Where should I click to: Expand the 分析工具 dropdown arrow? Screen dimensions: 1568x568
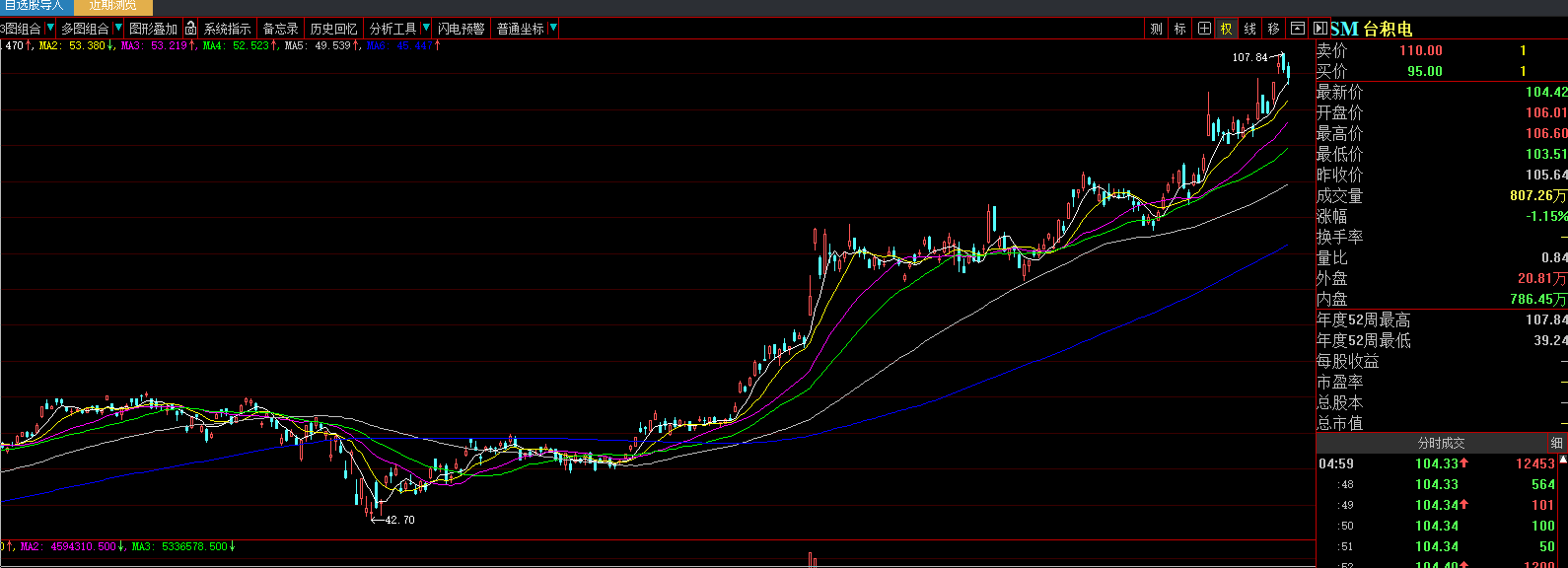pyautogui.click(x=426, y=29)
